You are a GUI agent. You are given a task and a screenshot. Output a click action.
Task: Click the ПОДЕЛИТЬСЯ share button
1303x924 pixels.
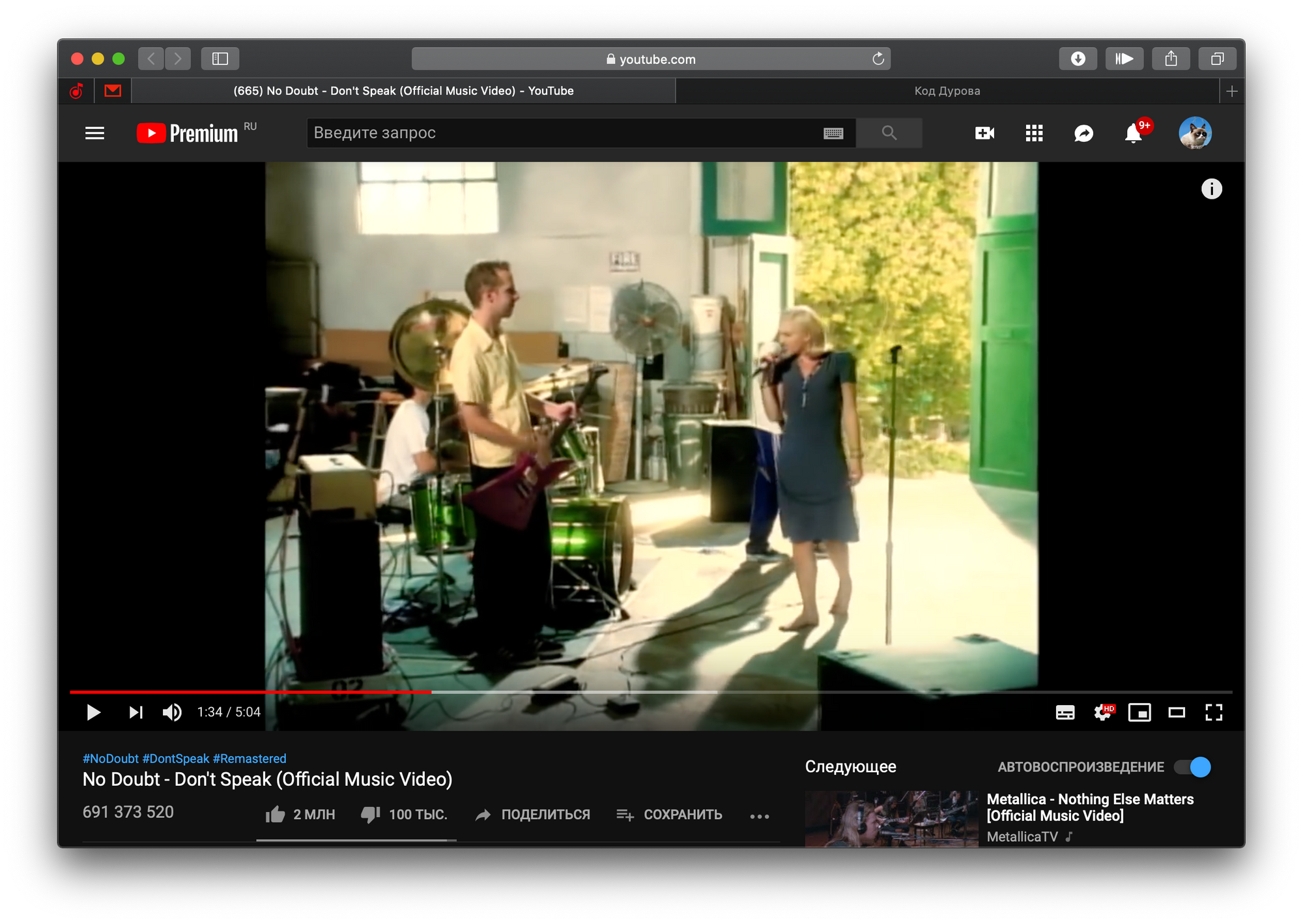[x=533, y=815]
